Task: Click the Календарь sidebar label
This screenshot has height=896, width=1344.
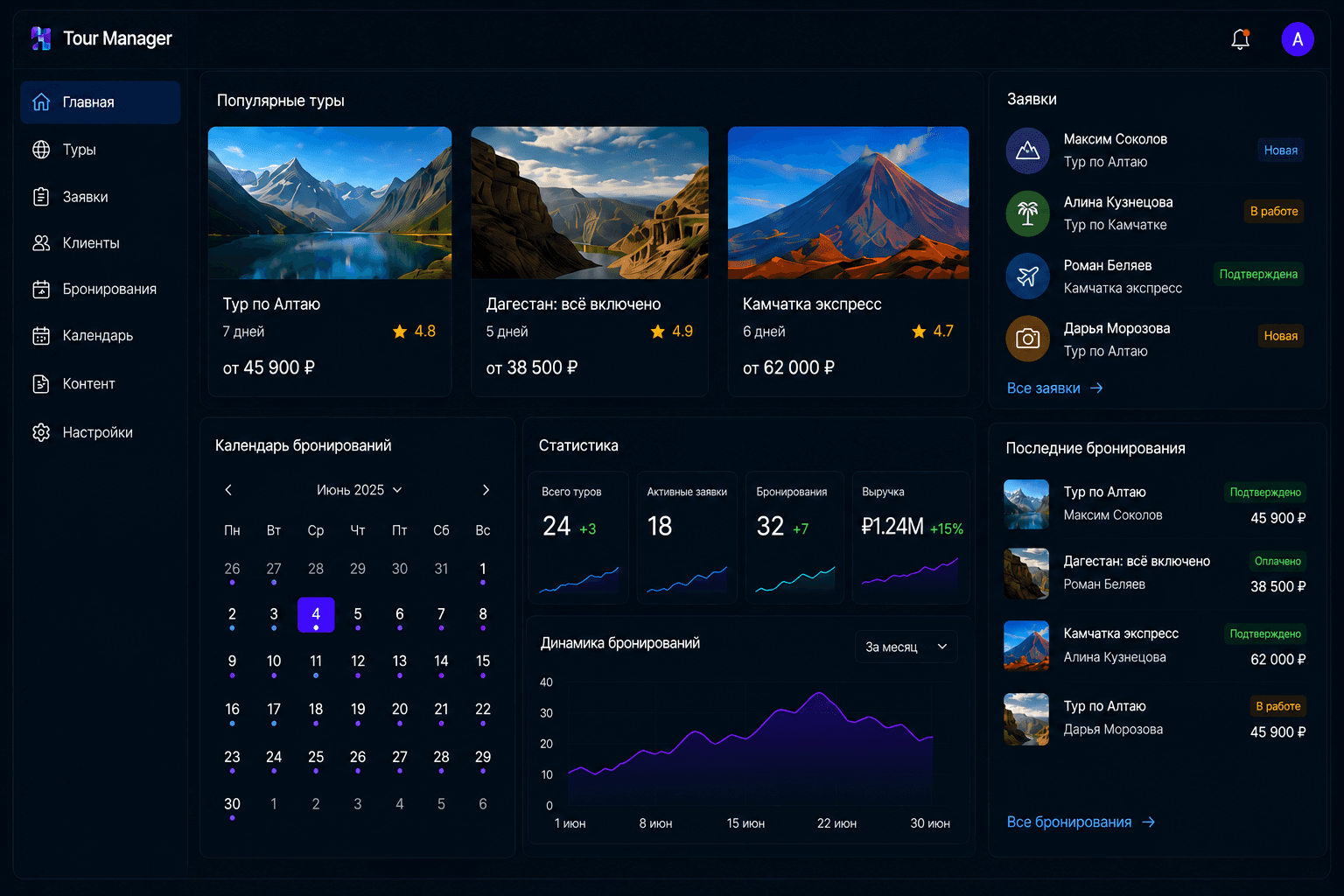Action: pos(98,336)
